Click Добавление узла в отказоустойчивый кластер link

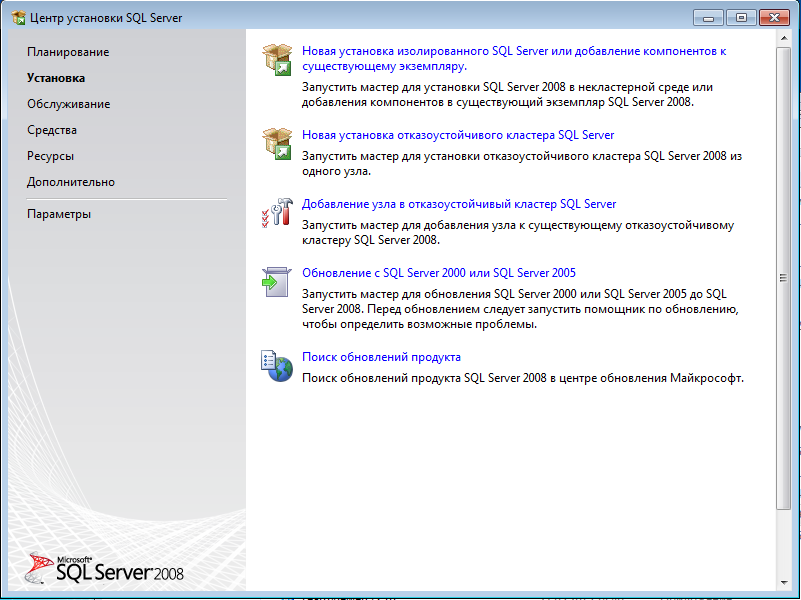pos(459,204)
